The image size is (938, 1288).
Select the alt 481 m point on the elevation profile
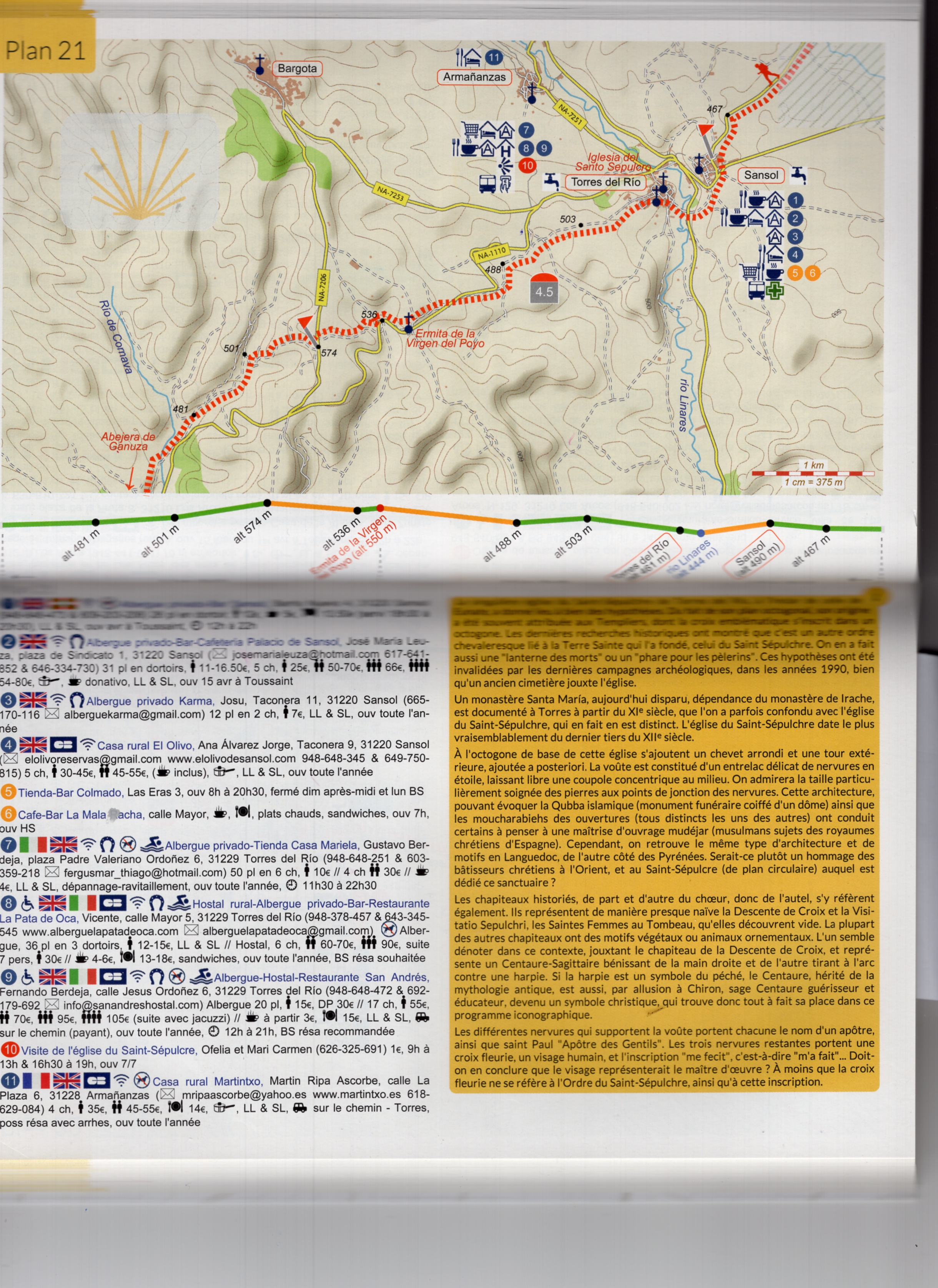(95, 522)
